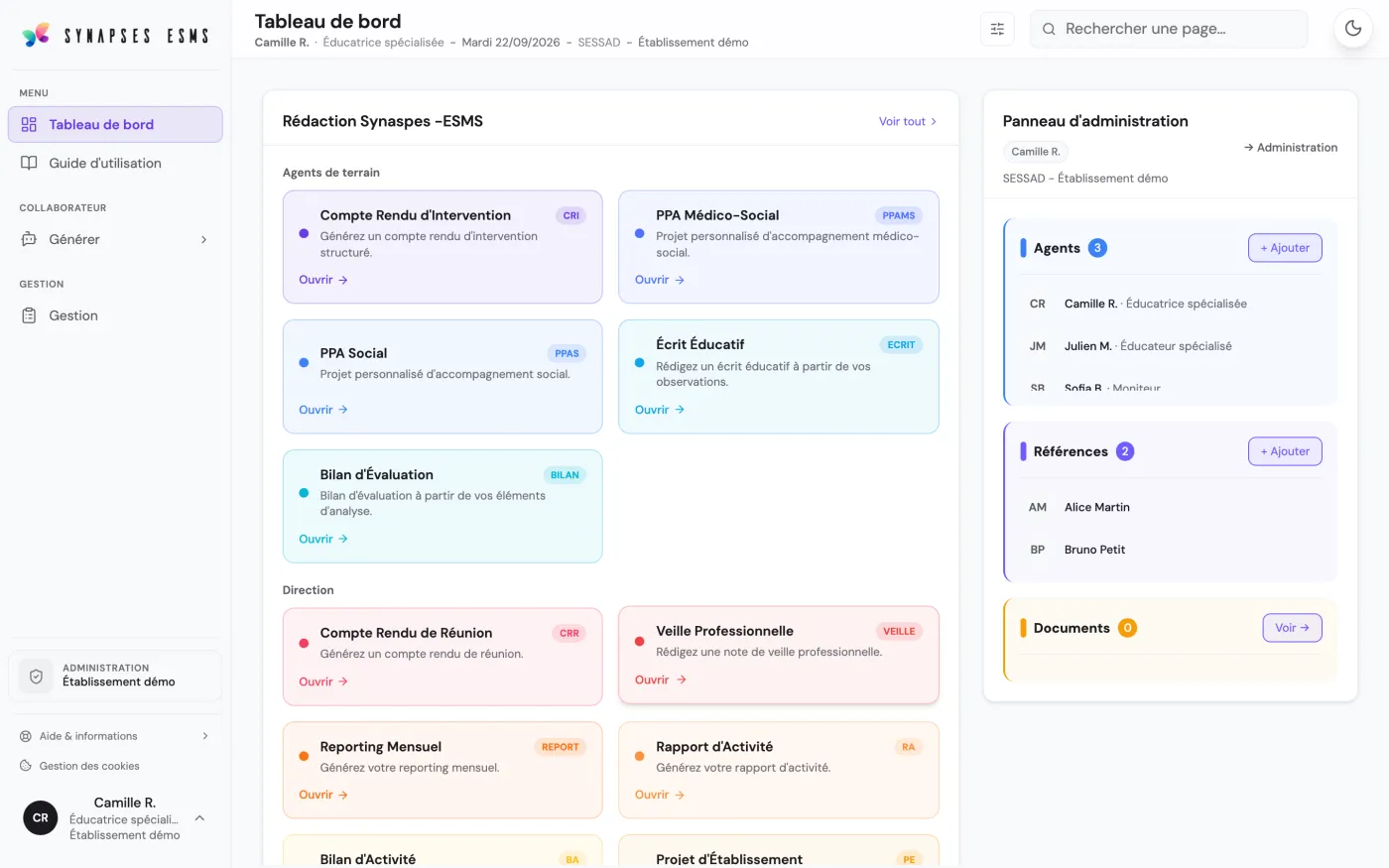Screen dimensions: 1389x868
Task: Open Guide d'utilisation from the sidebar
Action: 115,163
